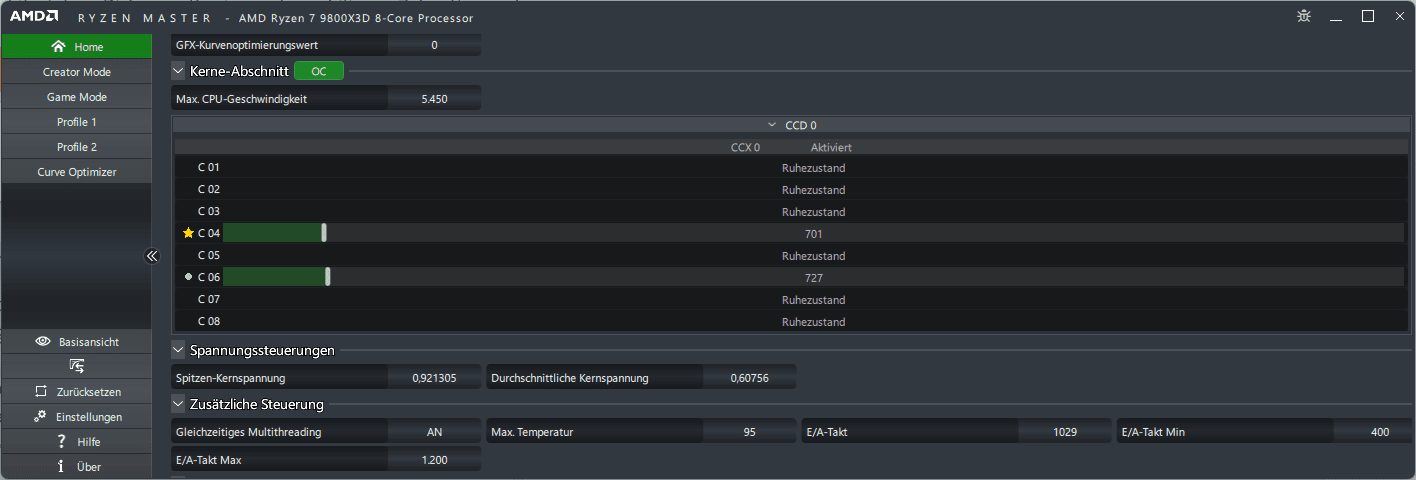
Task: Click the home icon in sidebar
Action: point(59,46)
